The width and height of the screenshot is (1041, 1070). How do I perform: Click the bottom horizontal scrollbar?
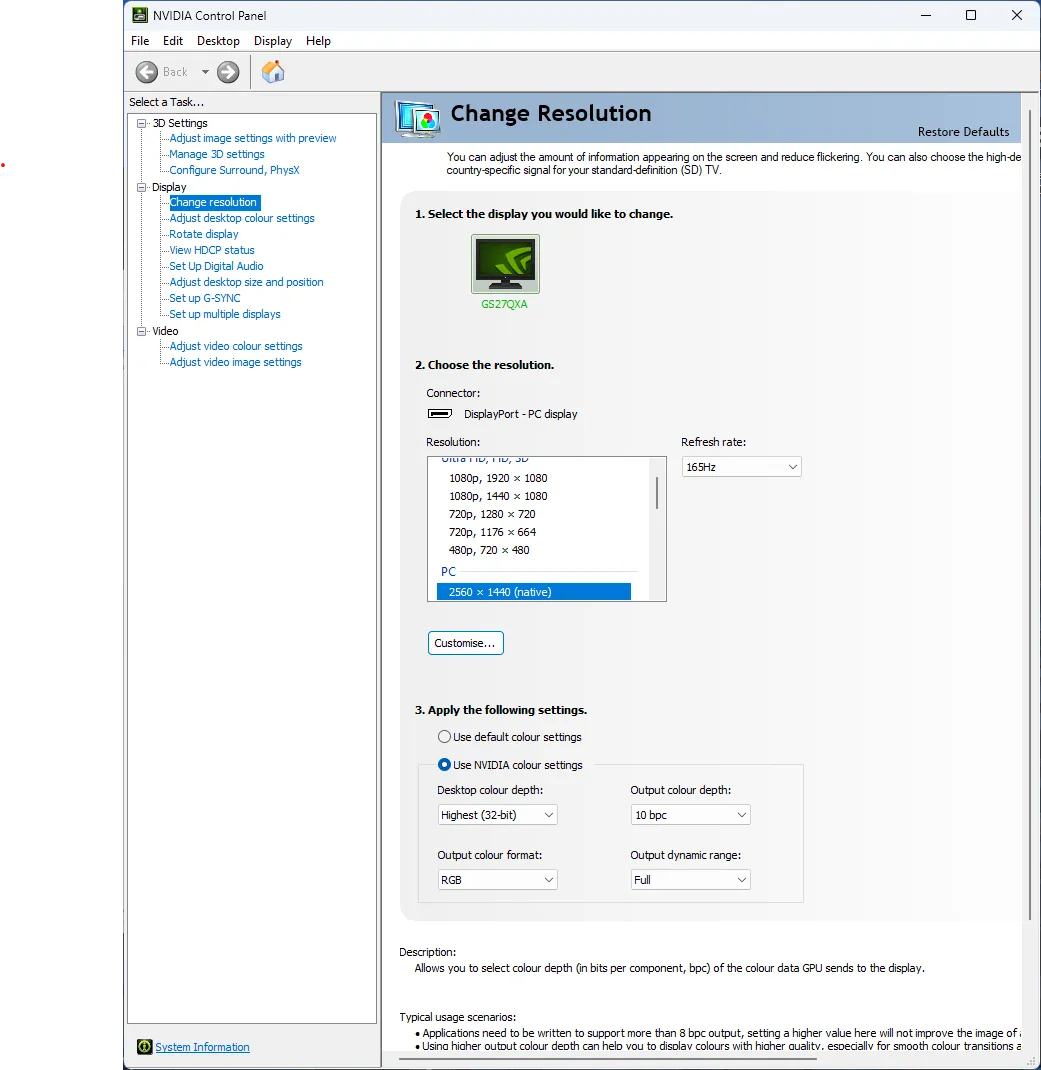pos(607,1059)
